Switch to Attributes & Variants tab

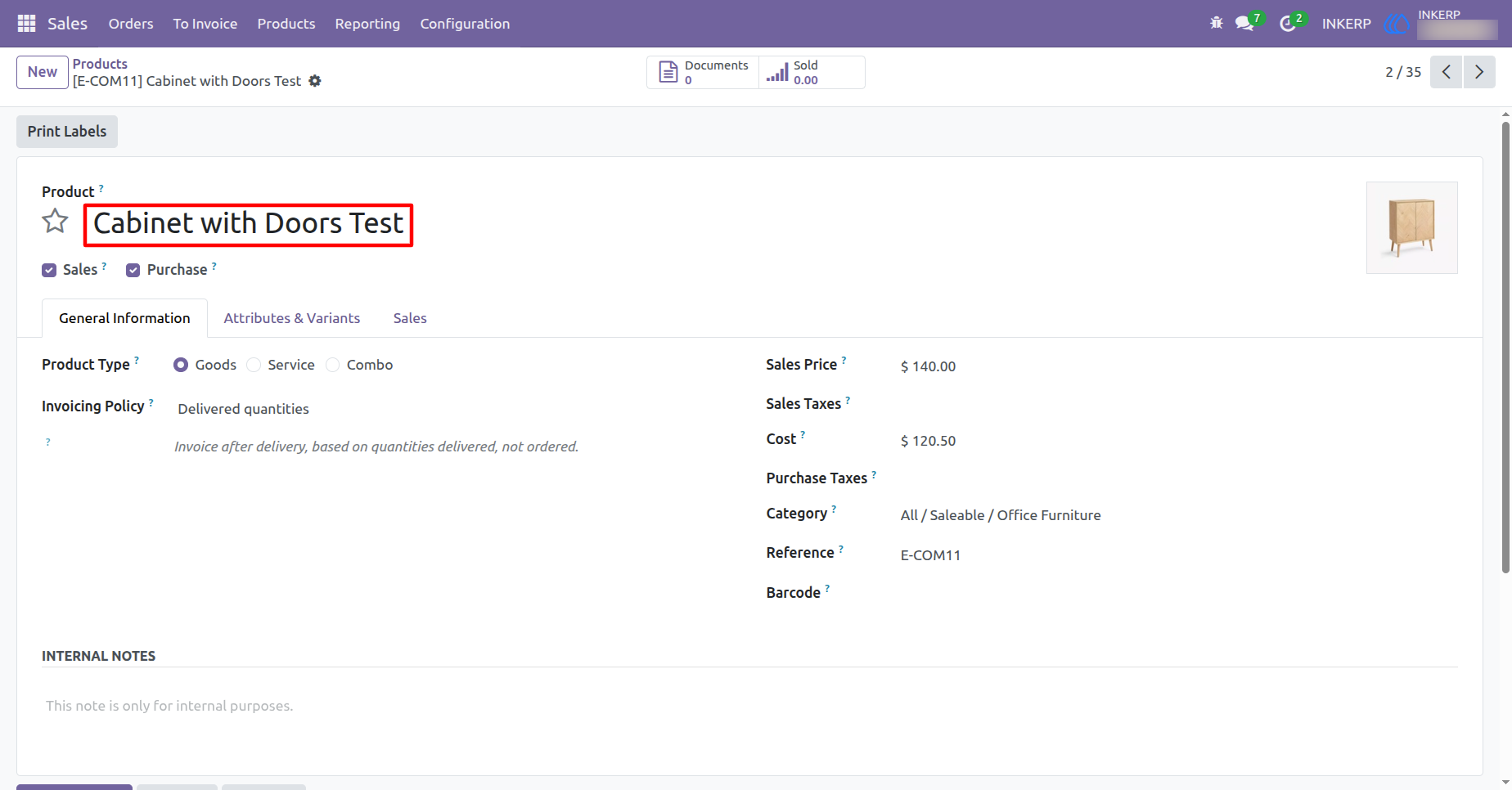[x=292, y=318]
